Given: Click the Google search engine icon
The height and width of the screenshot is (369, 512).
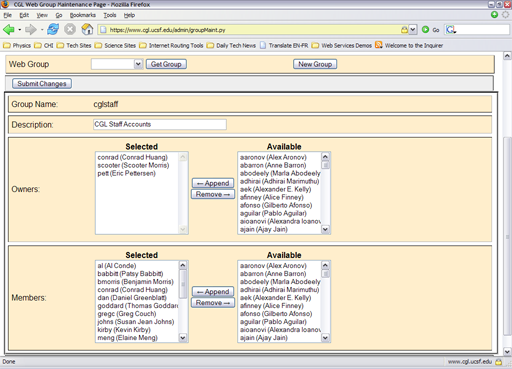Looking at the screenshot, I should pyautogui.click(x=451, y=30).
